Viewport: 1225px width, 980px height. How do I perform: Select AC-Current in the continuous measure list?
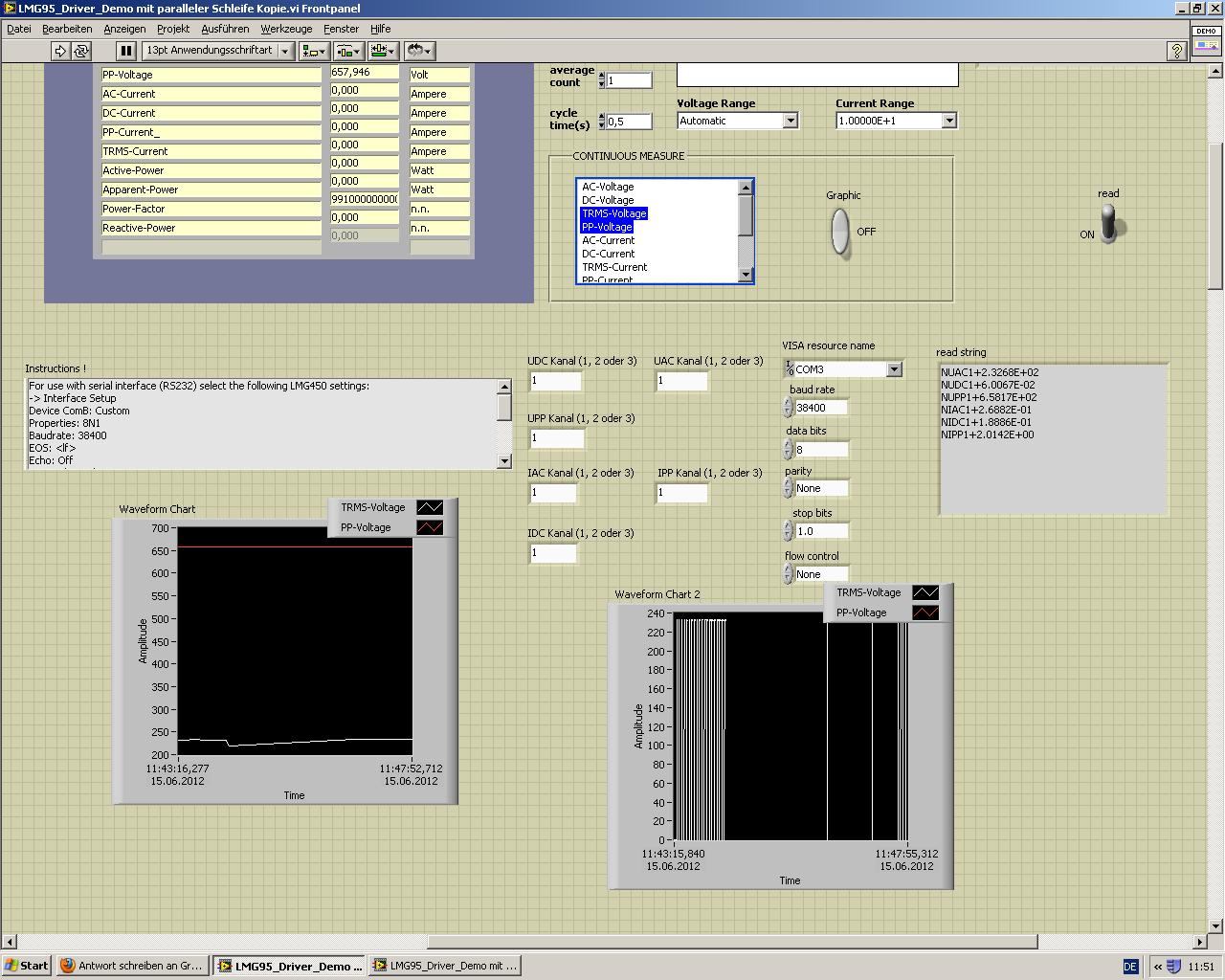point(608,240)
